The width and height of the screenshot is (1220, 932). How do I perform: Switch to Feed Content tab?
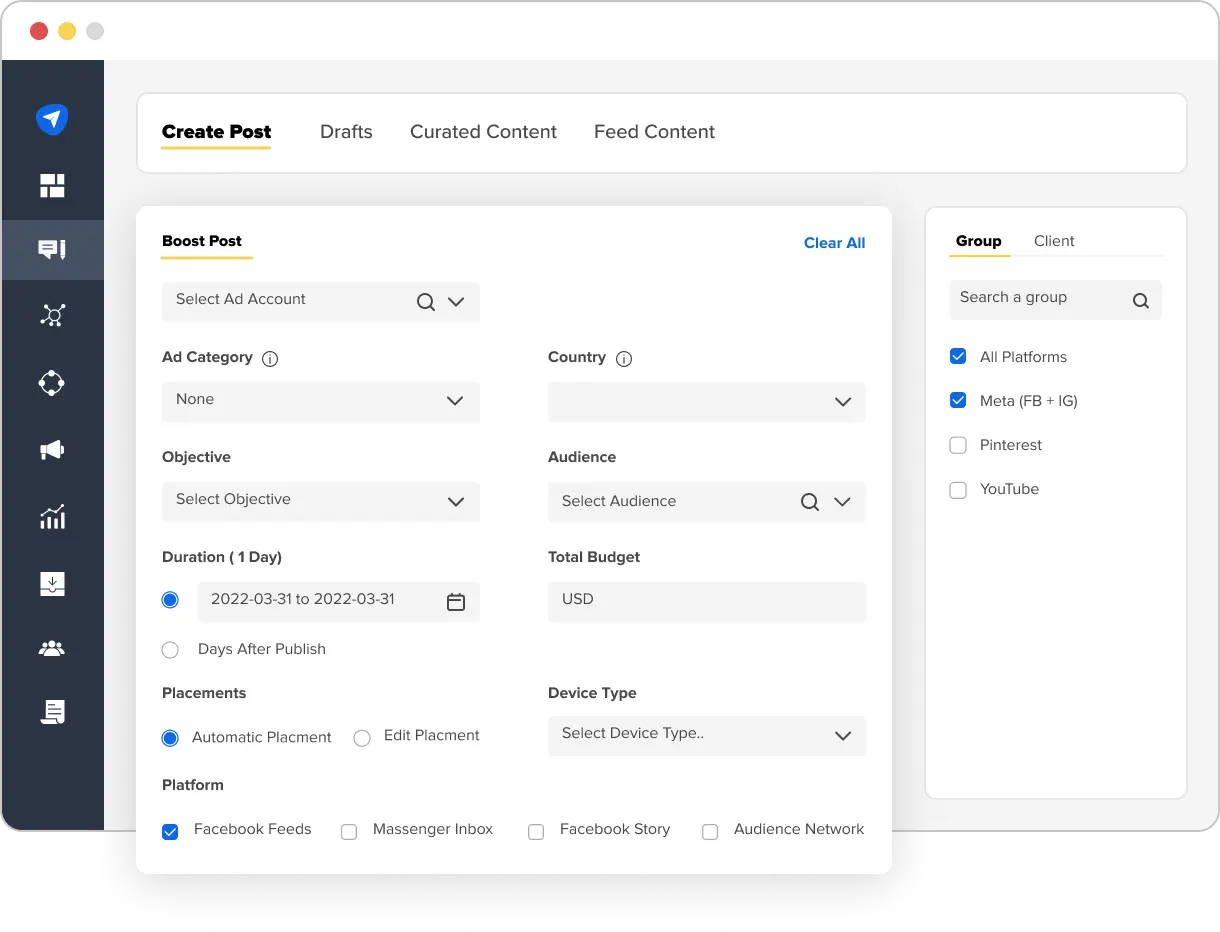654,132
